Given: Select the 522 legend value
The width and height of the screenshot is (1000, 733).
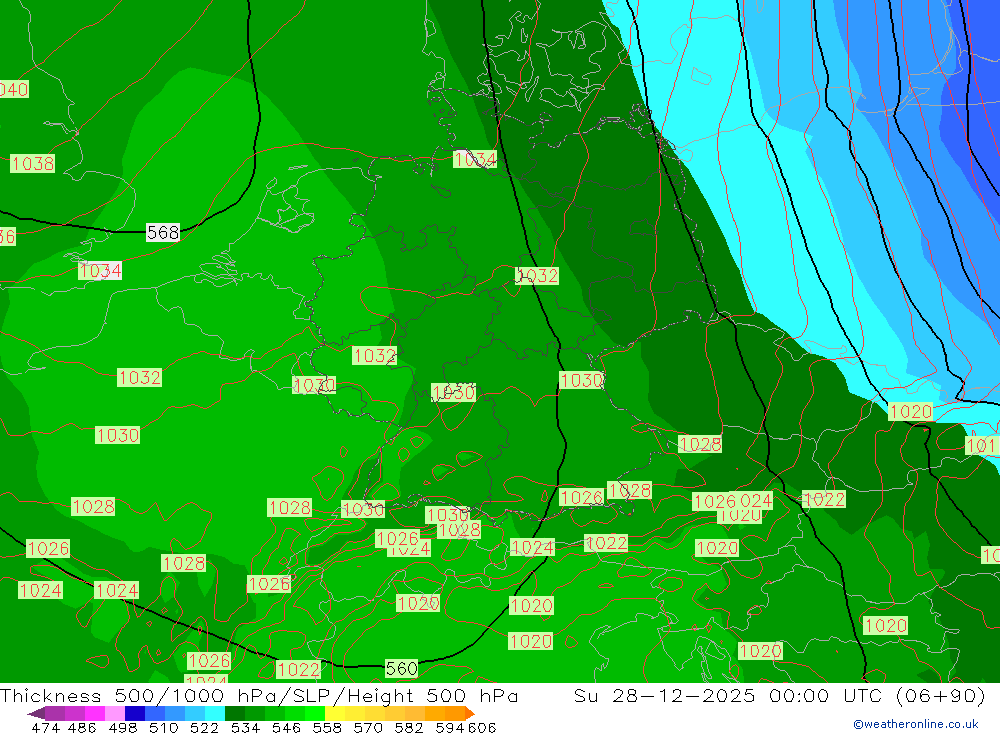Looking at the screenshot, I should pyautogui.click(x=204, y=727).
